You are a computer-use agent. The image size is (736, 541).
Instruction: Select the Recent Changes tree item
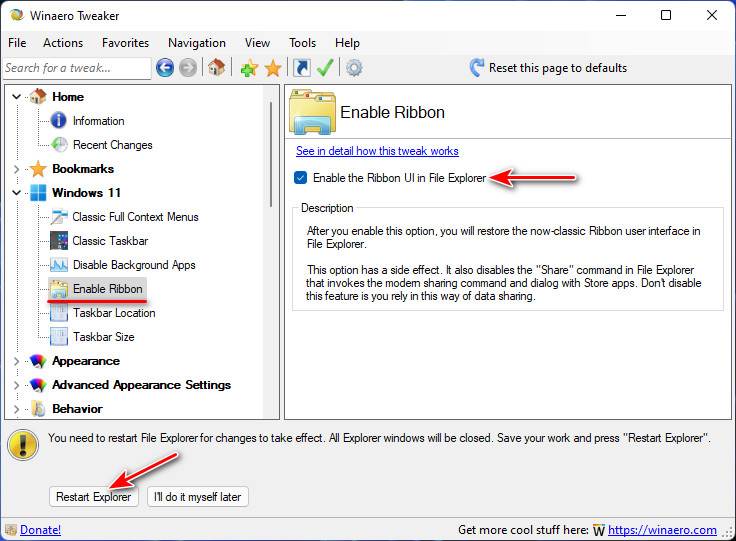click(113, 145)
